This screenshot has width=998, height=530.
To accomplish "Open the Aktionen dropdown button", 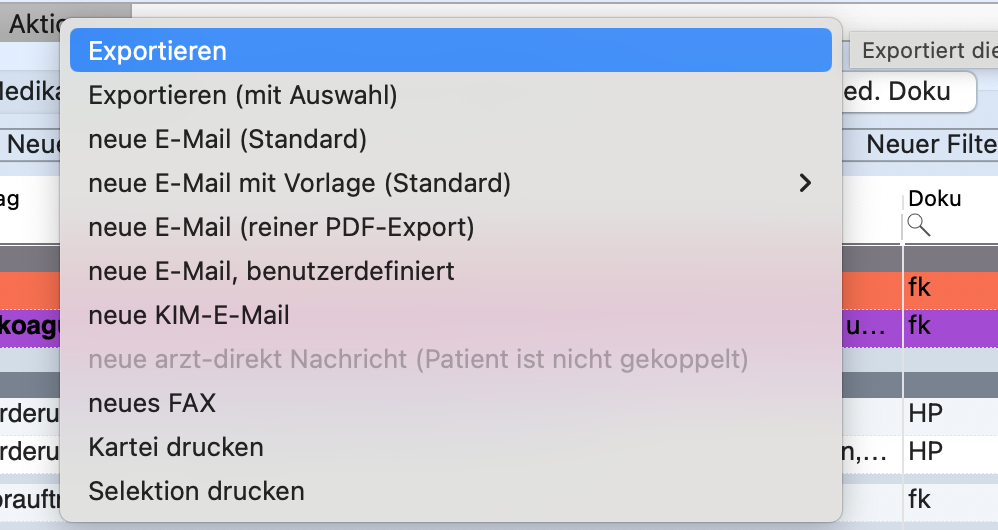I will [35, 24].
